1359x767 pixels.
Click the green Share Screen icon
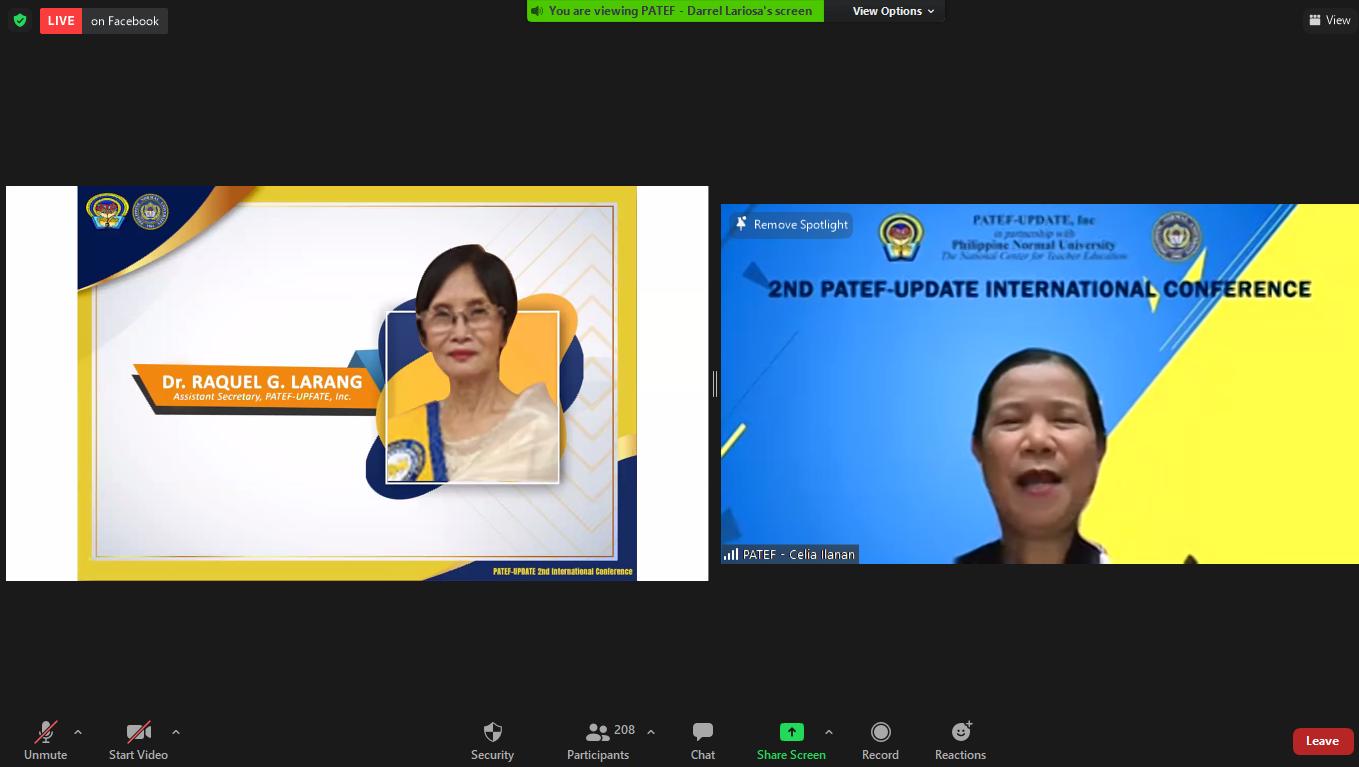(x=791, y=732)
